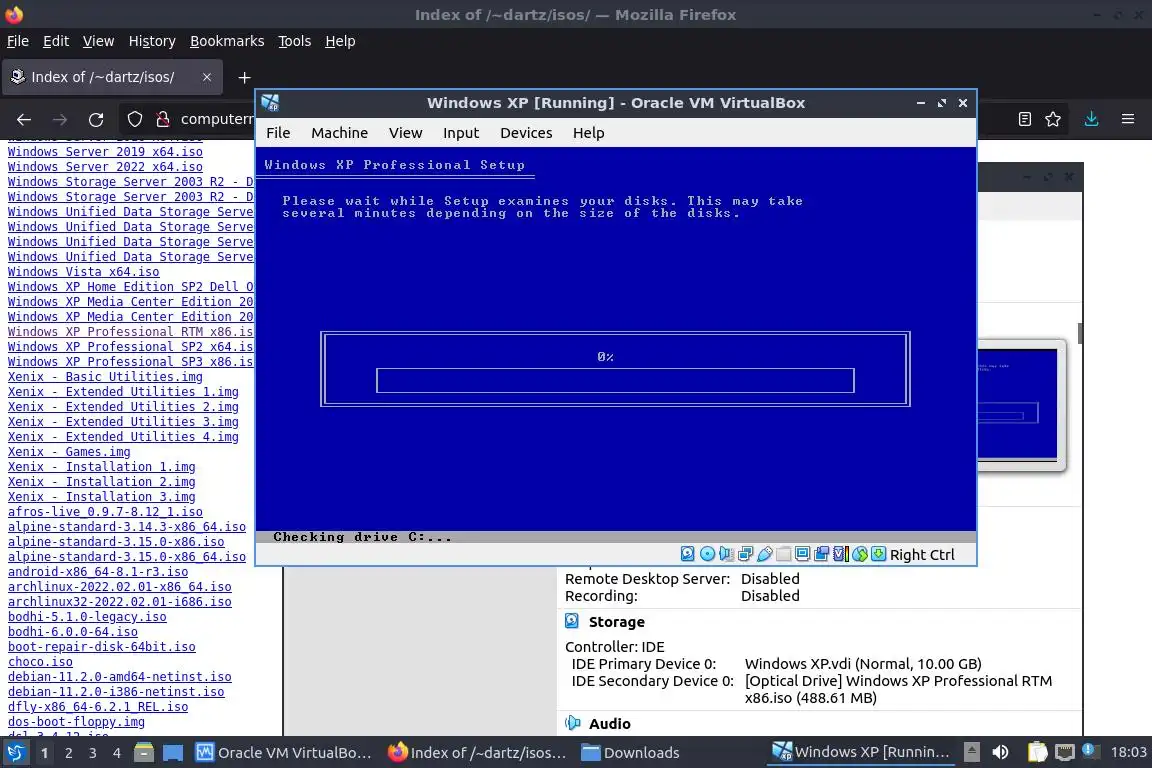Open the bodhi-6.0.0-64.iso link
This screenshot has width=1152, height=768.
pos(73,631)
